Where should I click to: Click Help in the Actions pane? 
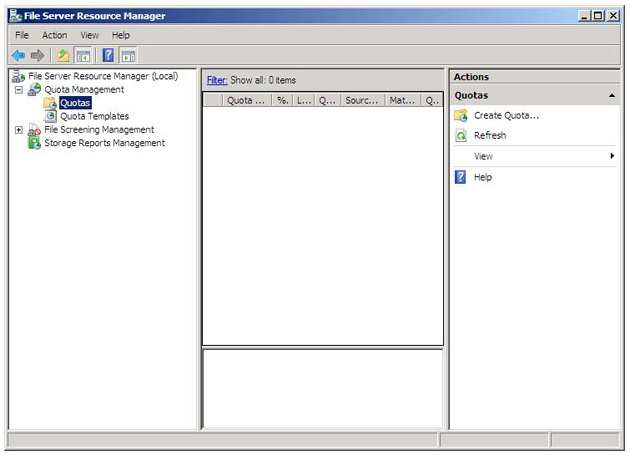(x=483, y=177)
